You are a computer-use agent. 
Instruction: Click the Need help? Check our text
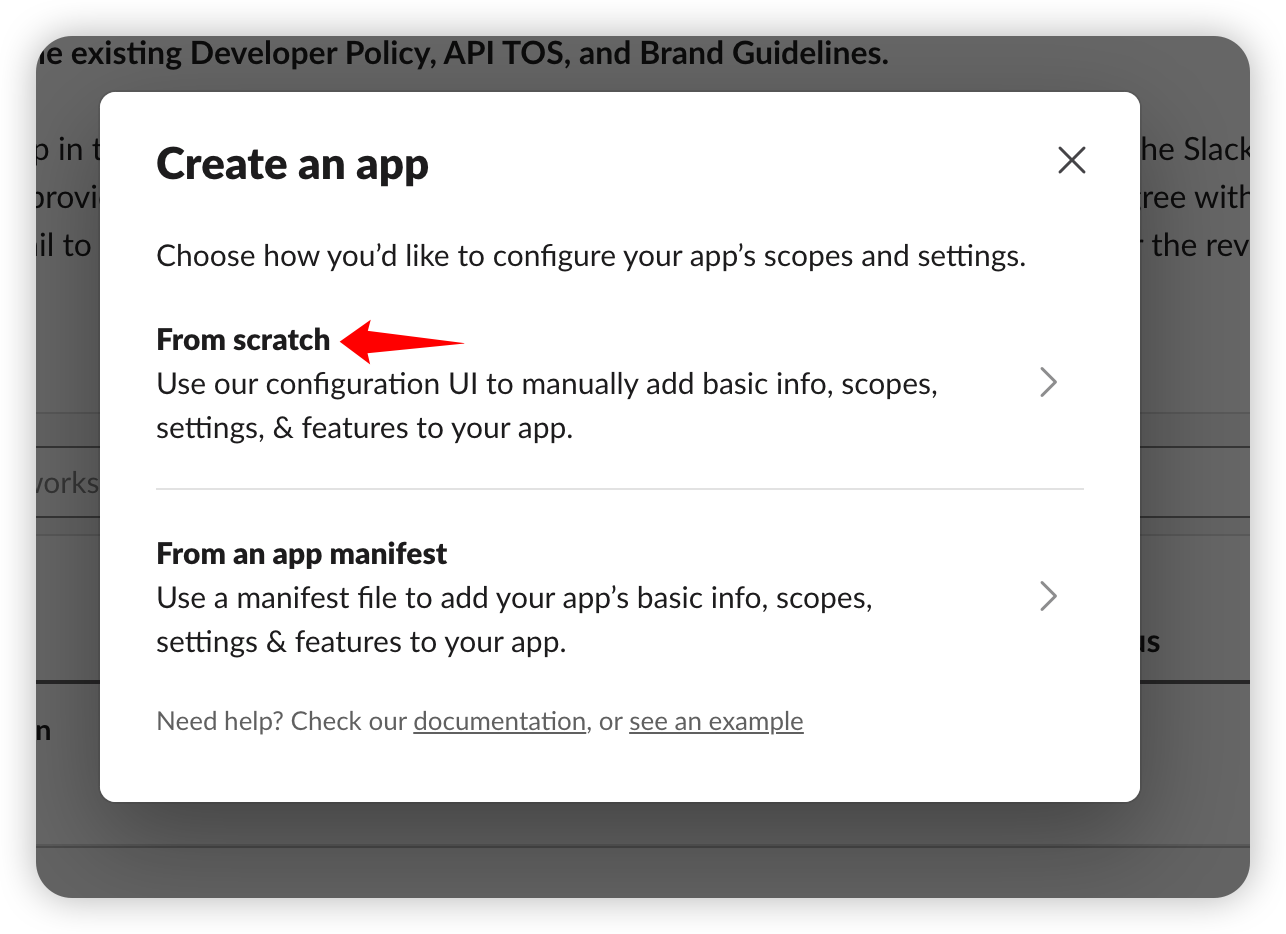[x=283, y=721]
